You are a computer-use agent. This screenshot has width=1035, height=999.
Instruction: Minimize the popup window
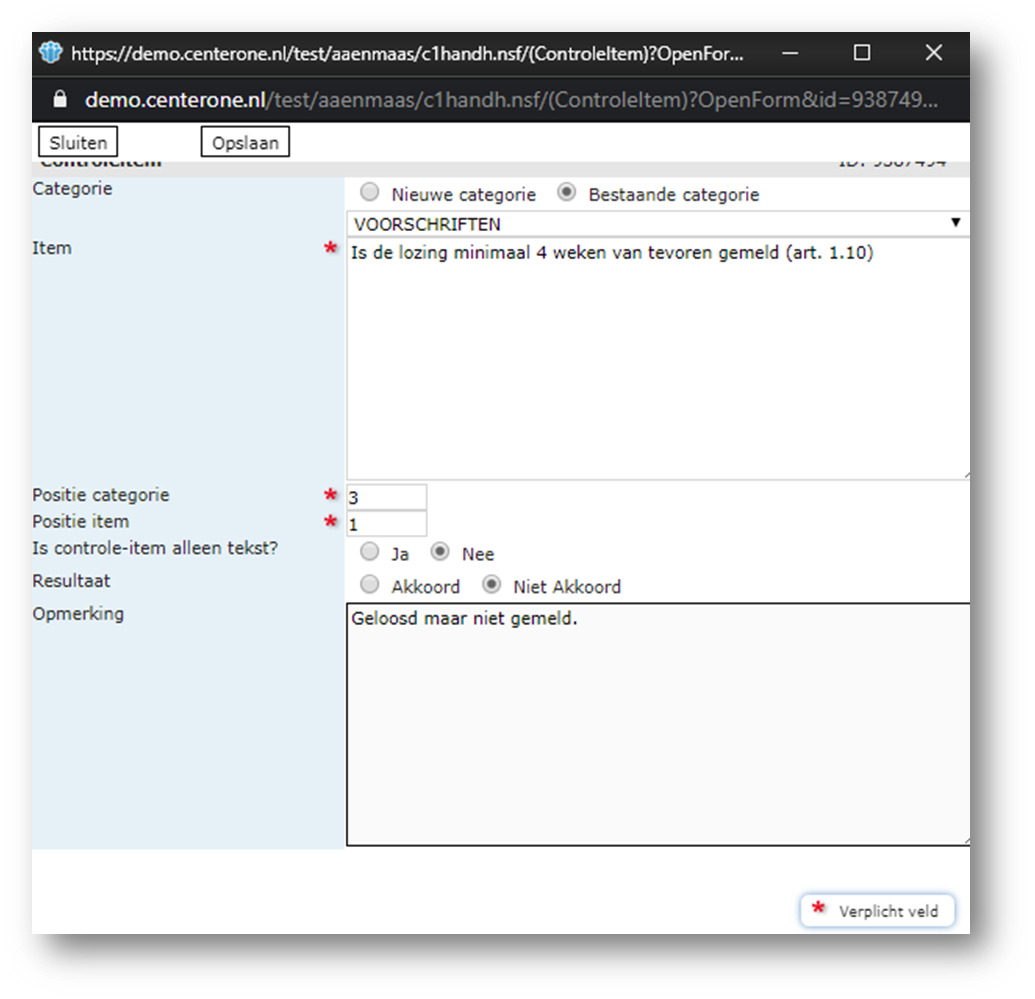791,53
